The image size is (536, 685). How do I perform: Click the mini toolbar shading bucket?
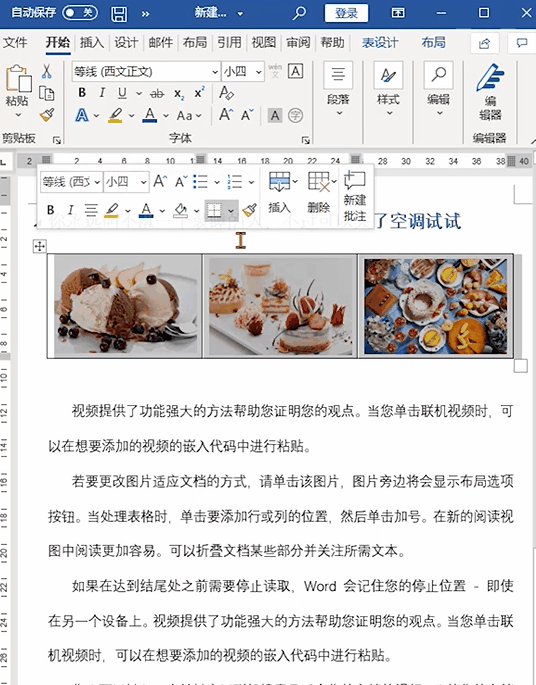coord(181,210)
